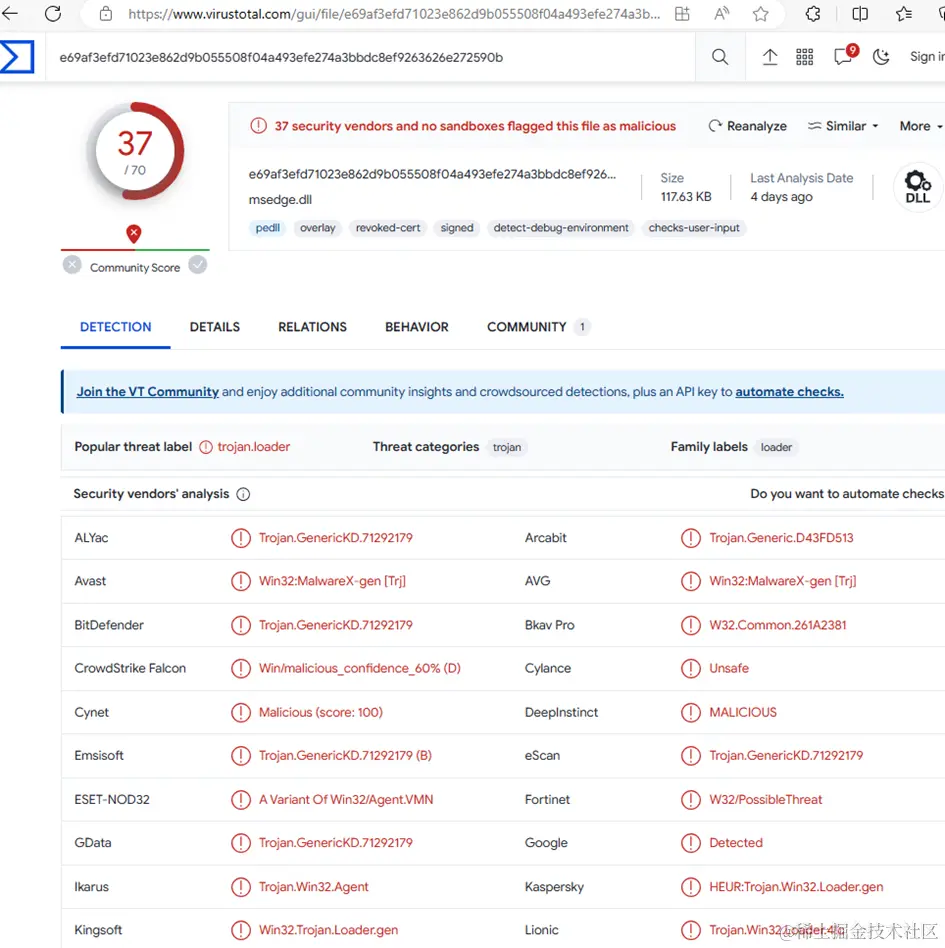This screenshot has width=945, height=948.
Task: Click Ikarus result Trojan.Win32.Agent
Action: (x=313, y=887)
